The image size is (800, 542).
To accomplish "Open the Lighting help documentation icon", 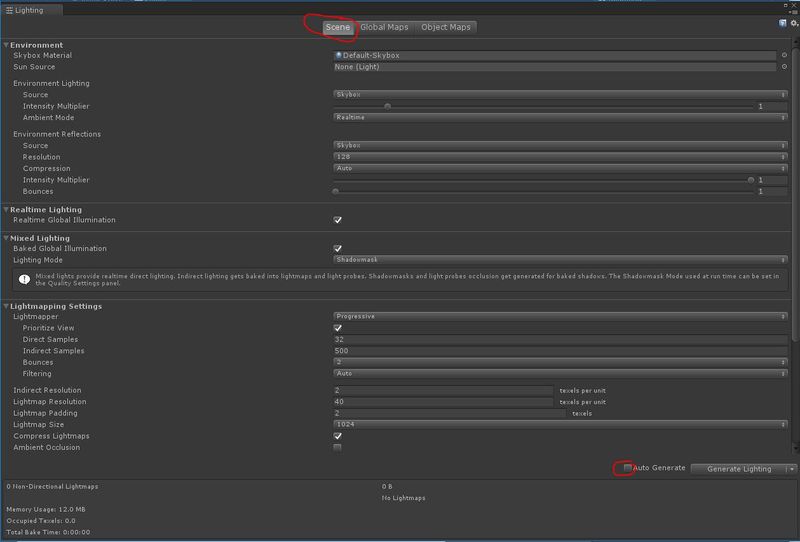I will click(782, 23).
